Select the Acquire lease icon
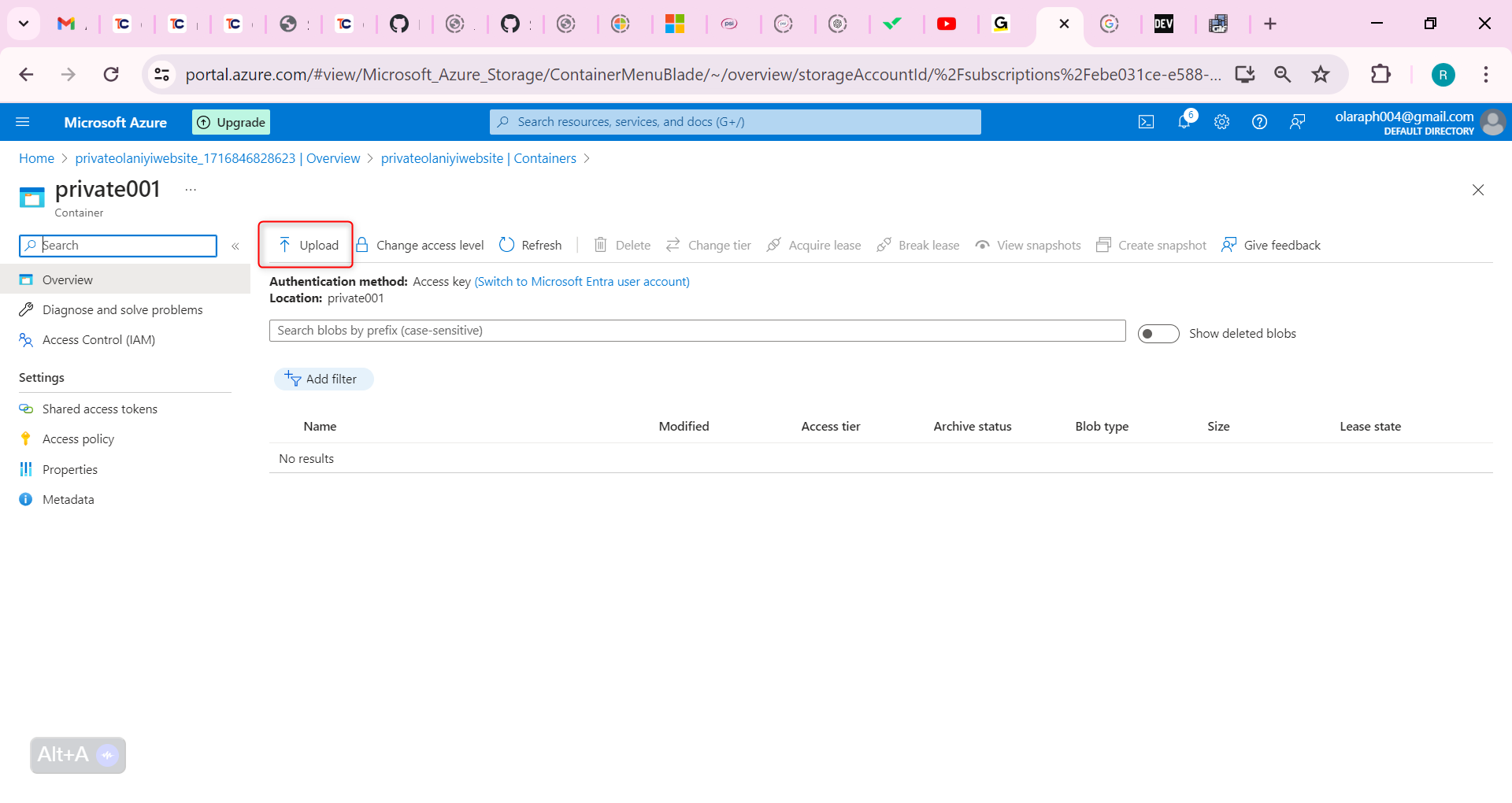 [x=774, y=245]
